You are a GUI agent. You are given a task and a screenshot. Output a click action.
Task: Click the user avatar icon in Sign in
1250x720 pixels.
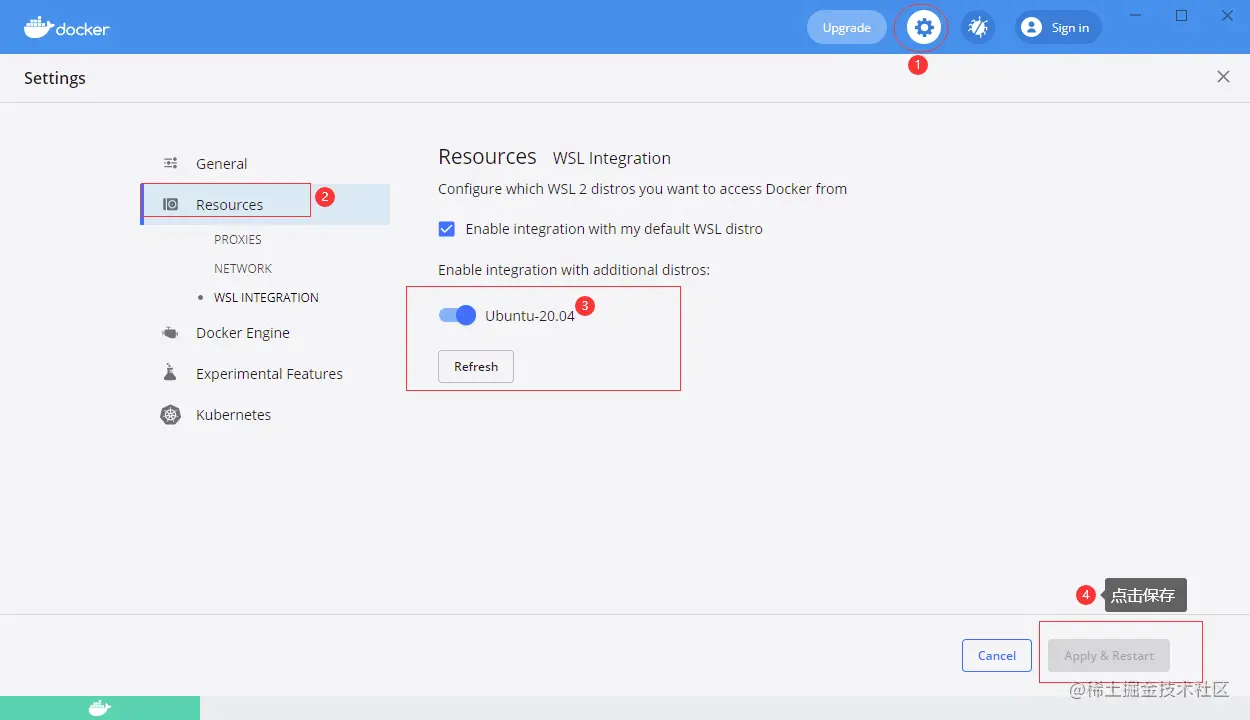point(1031,27)
